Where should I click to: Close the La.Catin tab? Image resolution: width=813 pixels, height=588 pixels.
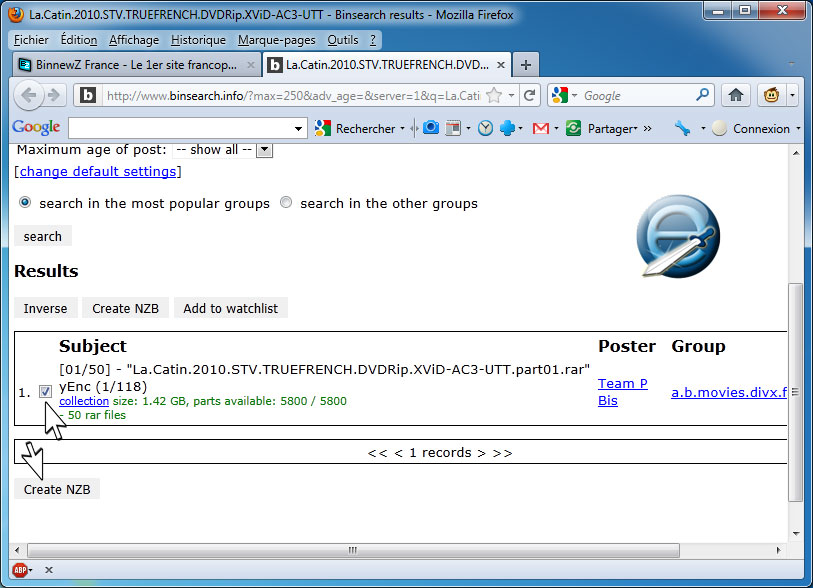[x=501, y=65]
